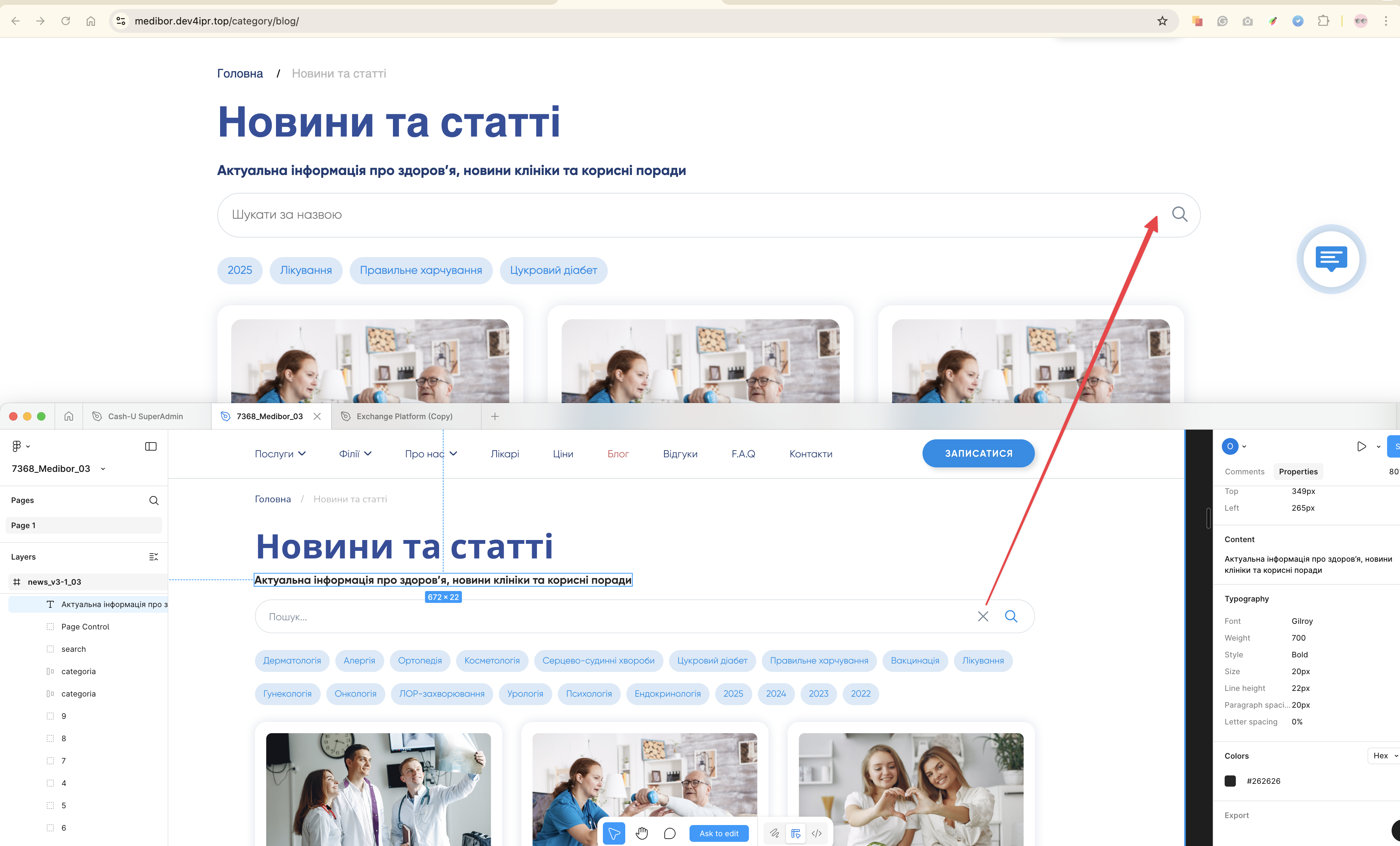Open the Exchange Platform (Copy) tab
1400x846 pixels.
point(404,416)
